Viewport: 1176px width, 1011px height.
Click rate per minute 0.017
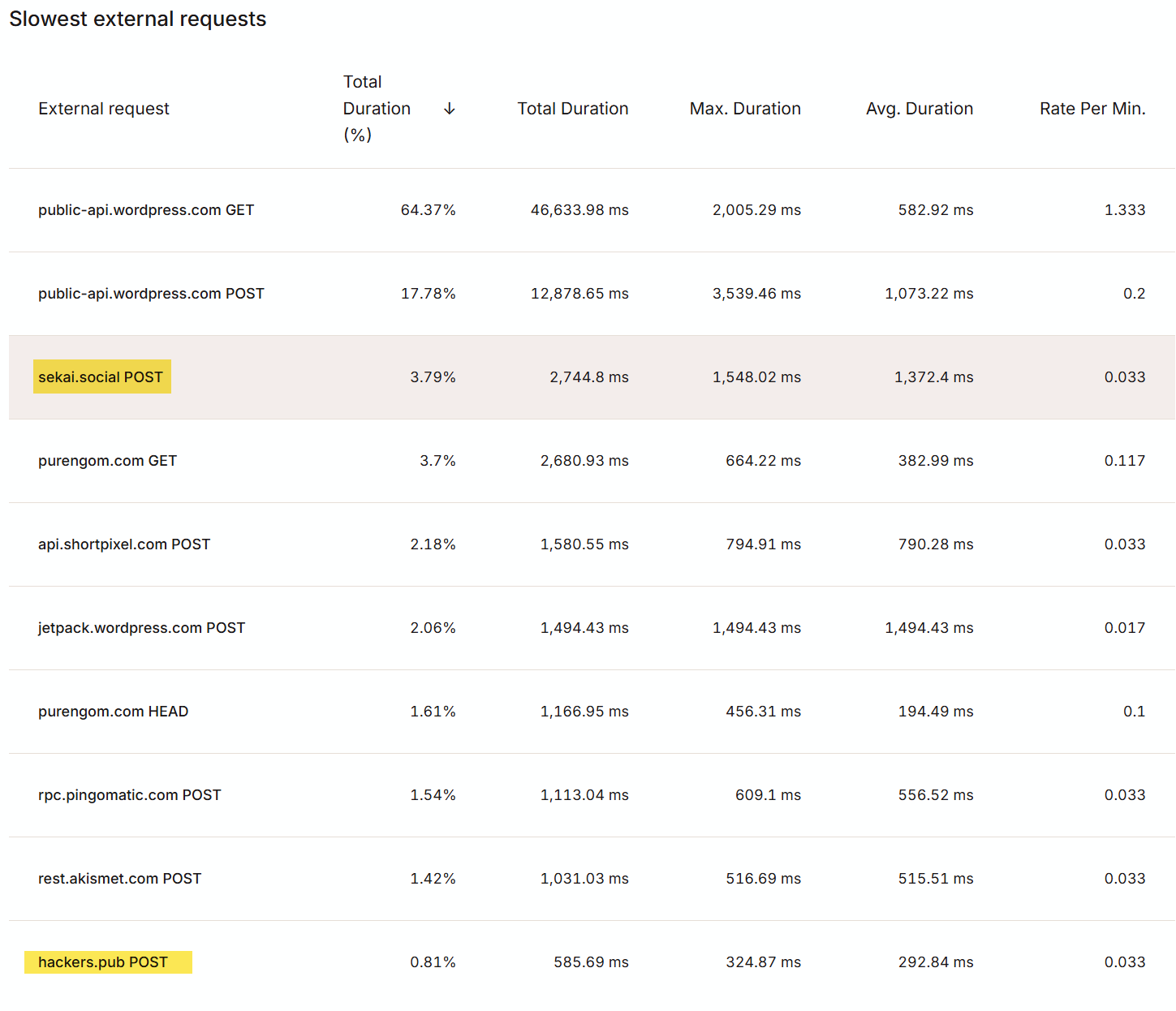pos(1125,628)
